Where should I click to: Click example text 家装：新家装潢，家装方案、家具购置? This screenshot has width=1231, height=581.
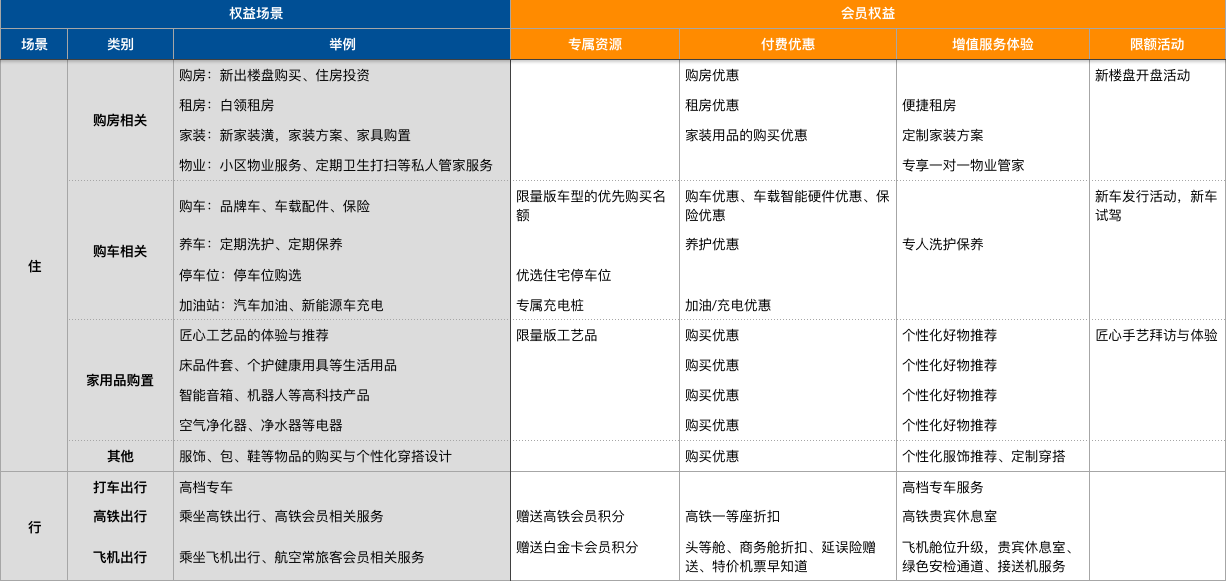(x=295, y=135)
